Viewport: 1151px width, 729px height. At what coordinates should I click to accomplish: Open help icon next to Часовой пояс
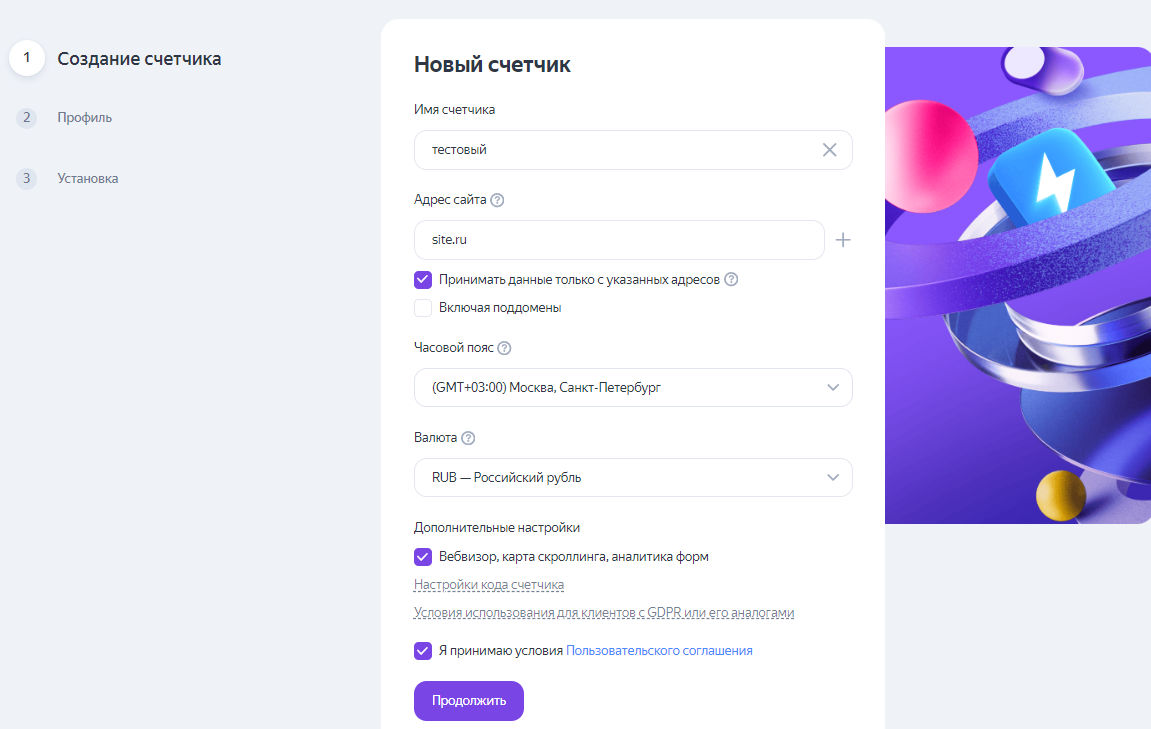coord(504,348)
